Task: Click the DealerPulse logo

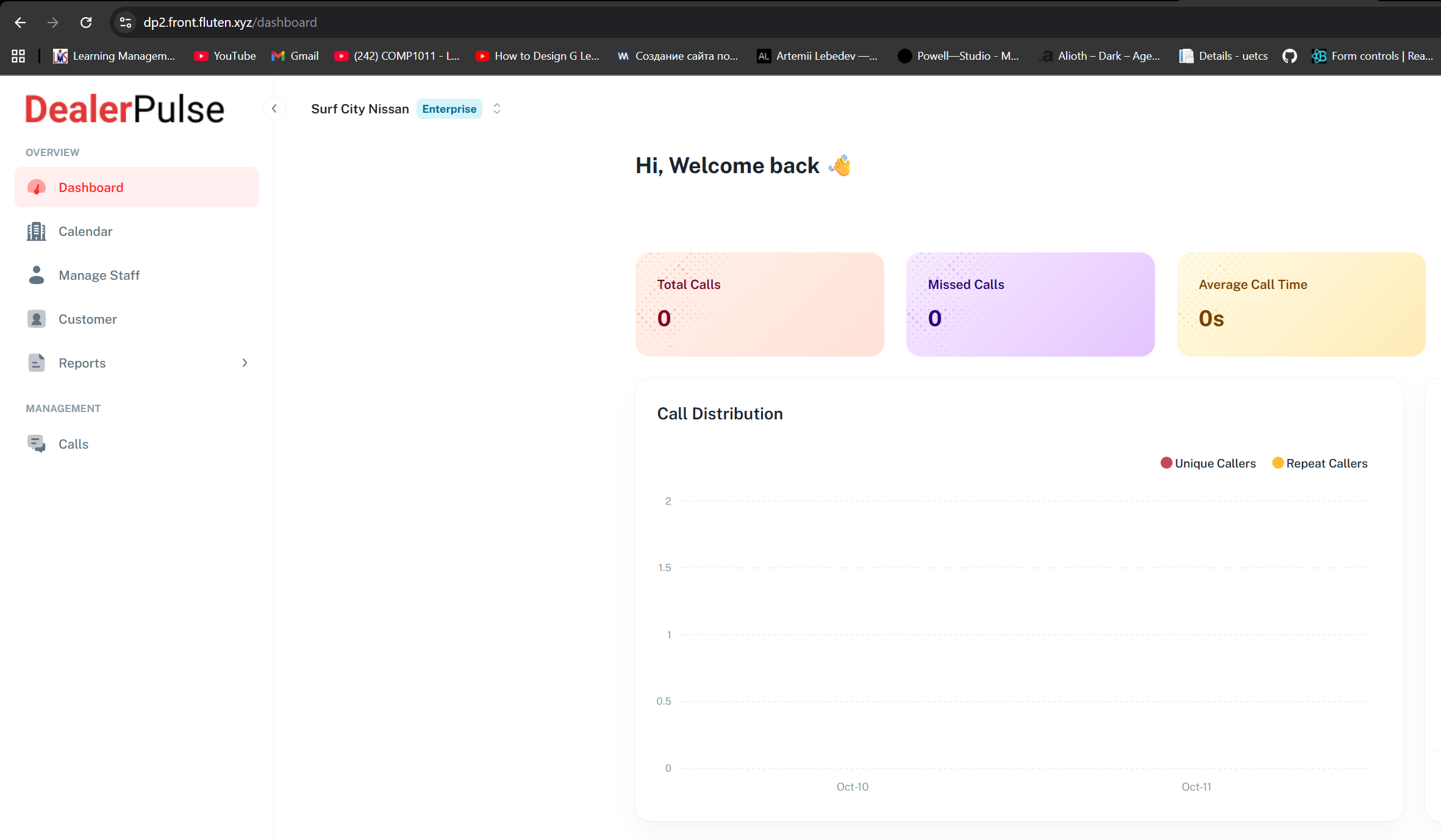Action: click(x=124, y=109)
